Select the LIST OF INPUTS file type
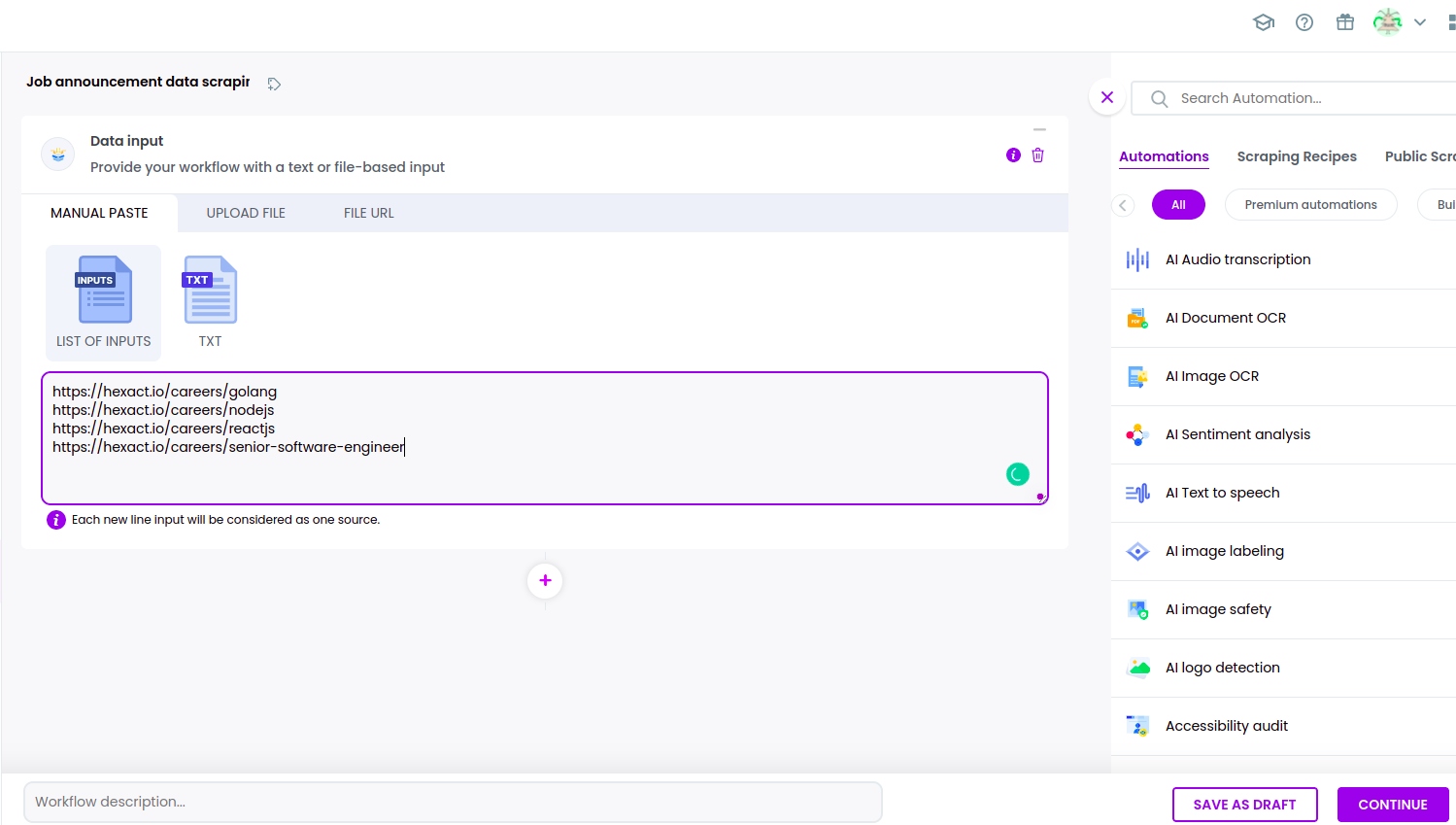 pyautogui.click(x=104, y=302)
